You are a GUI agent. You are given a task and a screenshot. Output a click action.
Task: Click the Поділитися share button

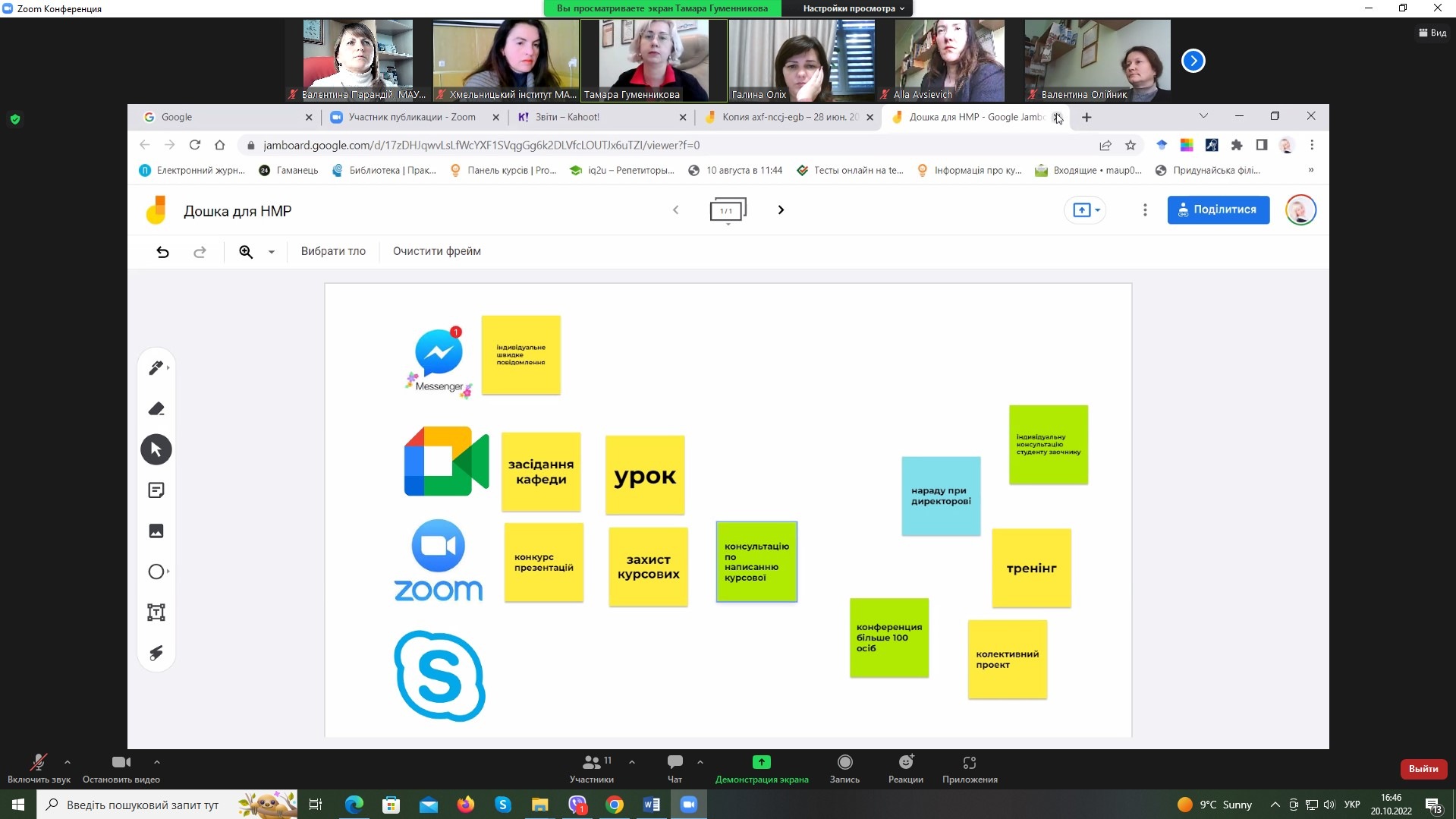[1218, 210]
